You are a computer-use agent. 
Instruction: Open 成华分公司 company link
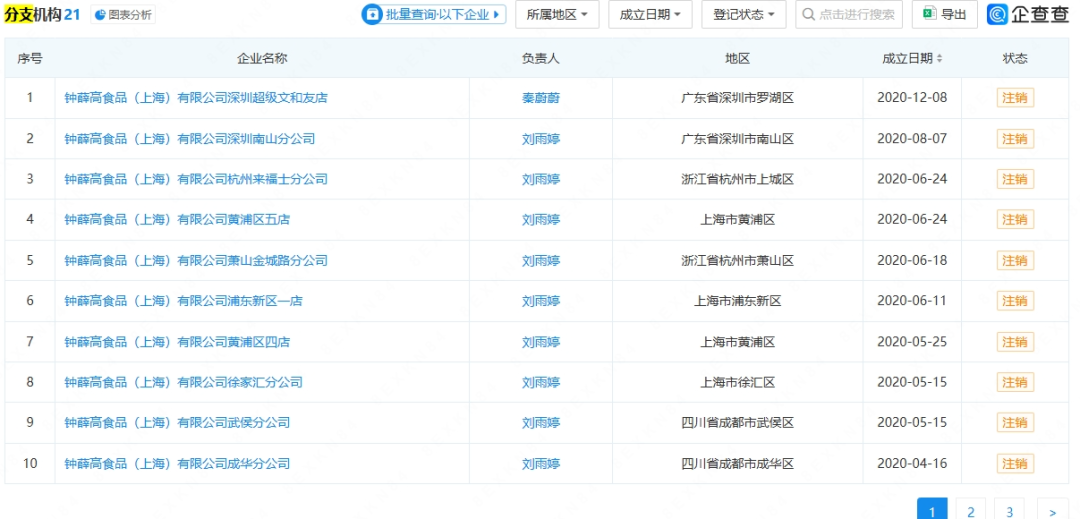pos(177,464)
